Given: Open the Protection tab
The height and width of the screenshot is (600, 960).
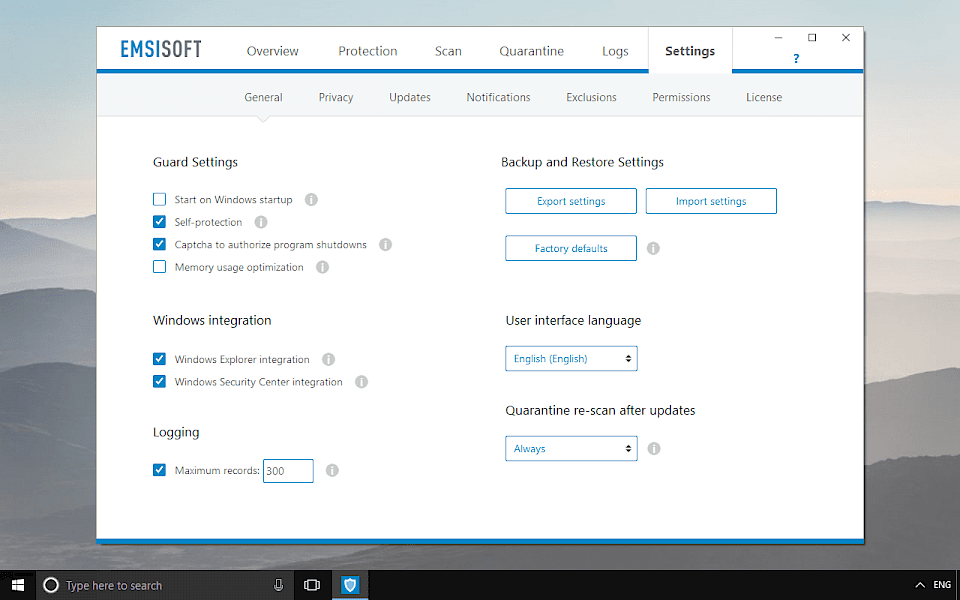Looking at the screenshot, I should pyautogui.click(x=367, y=51).
